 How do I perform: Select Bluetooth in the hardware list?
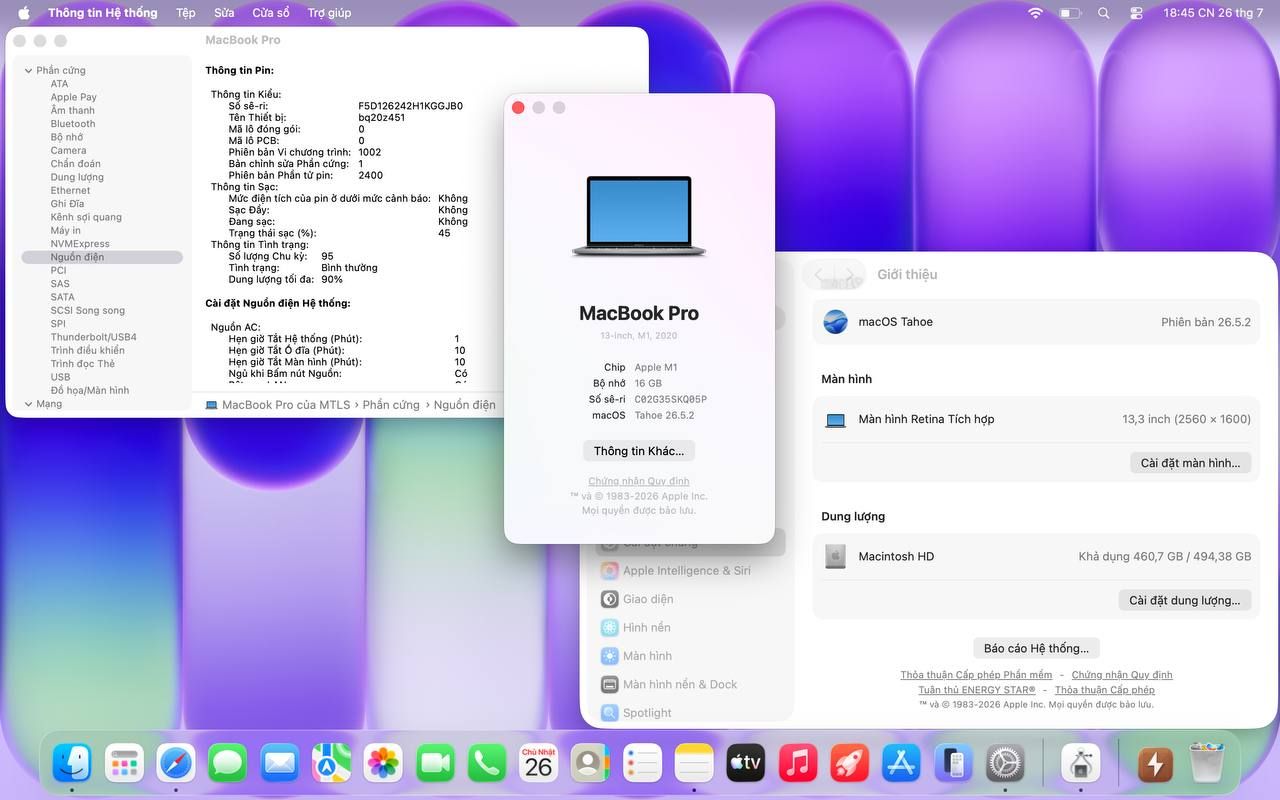(73, 124)
